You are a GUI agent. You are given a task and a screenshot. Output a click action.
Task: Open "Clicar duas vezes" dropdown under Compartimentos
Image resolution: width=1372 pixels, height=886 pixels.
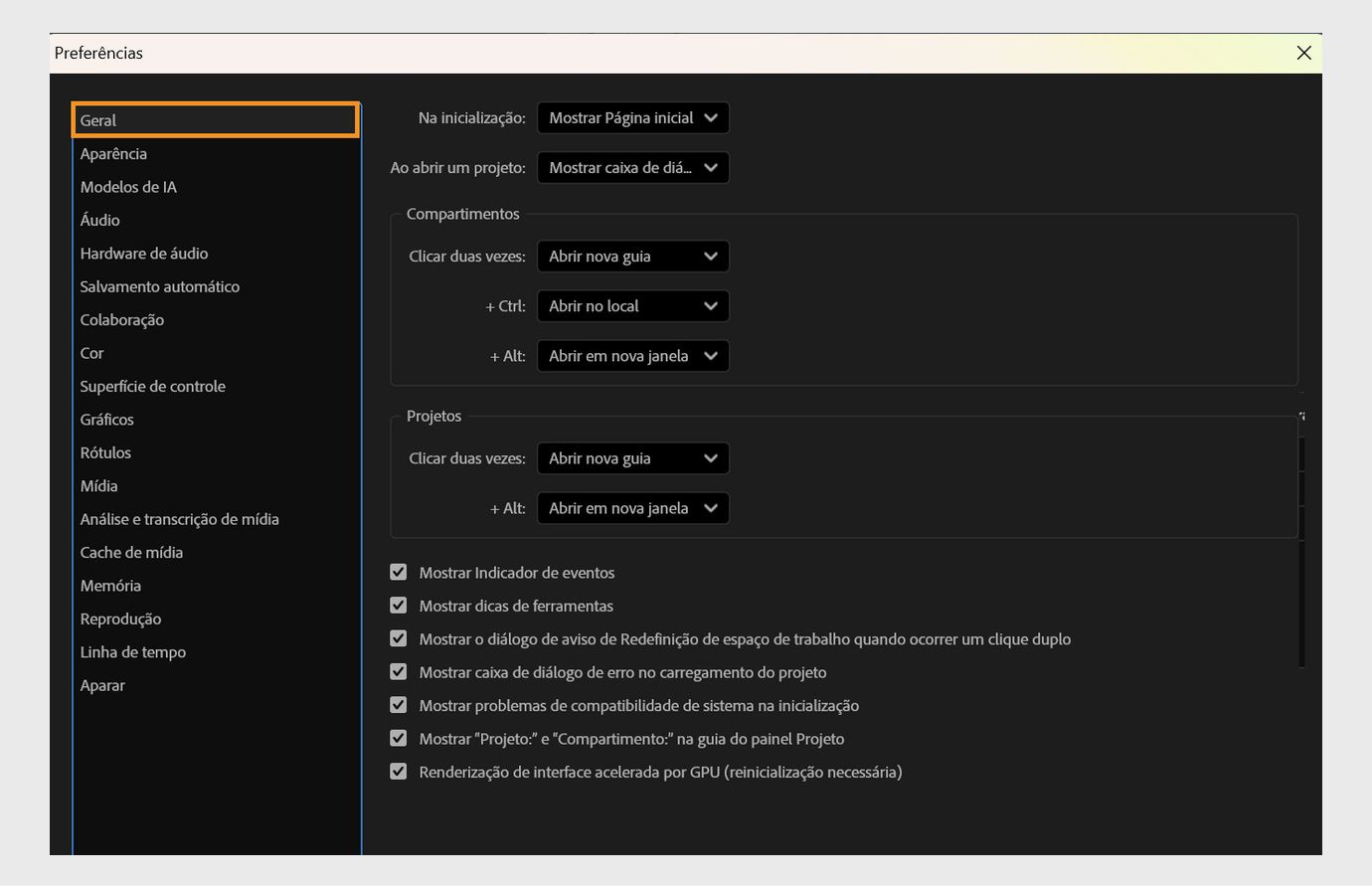pyautogui.click(x=632, y=256)
